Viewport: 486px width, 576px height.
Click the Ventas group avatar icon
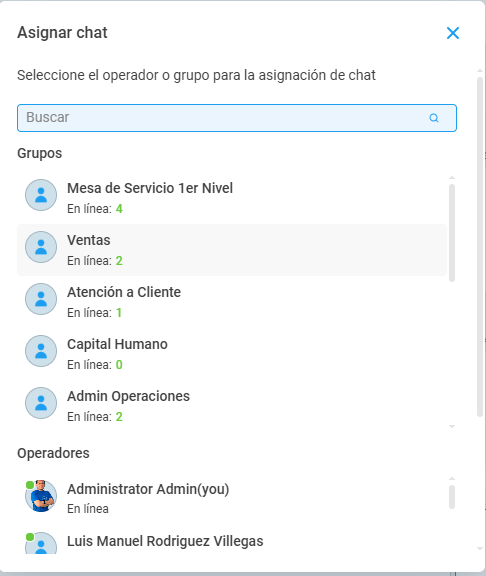(x=41, y=247)
